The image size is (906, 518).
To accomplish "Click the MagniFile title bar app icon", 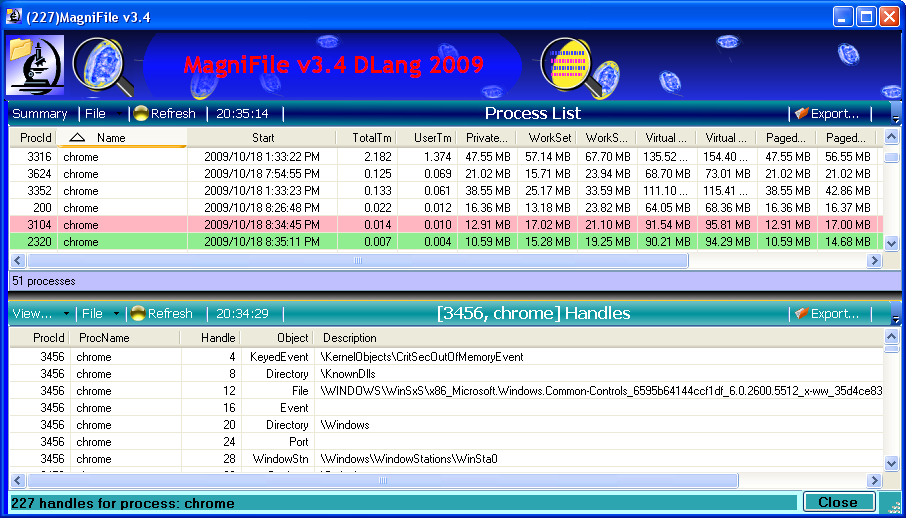I will click(x=13, y=17).
